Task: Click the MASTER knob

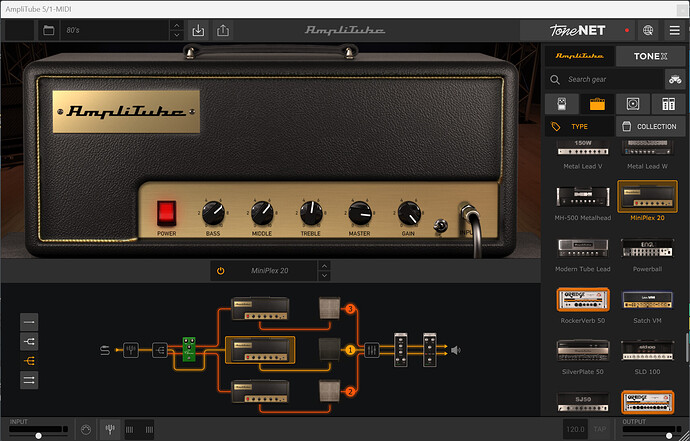Action: (360, 213)
